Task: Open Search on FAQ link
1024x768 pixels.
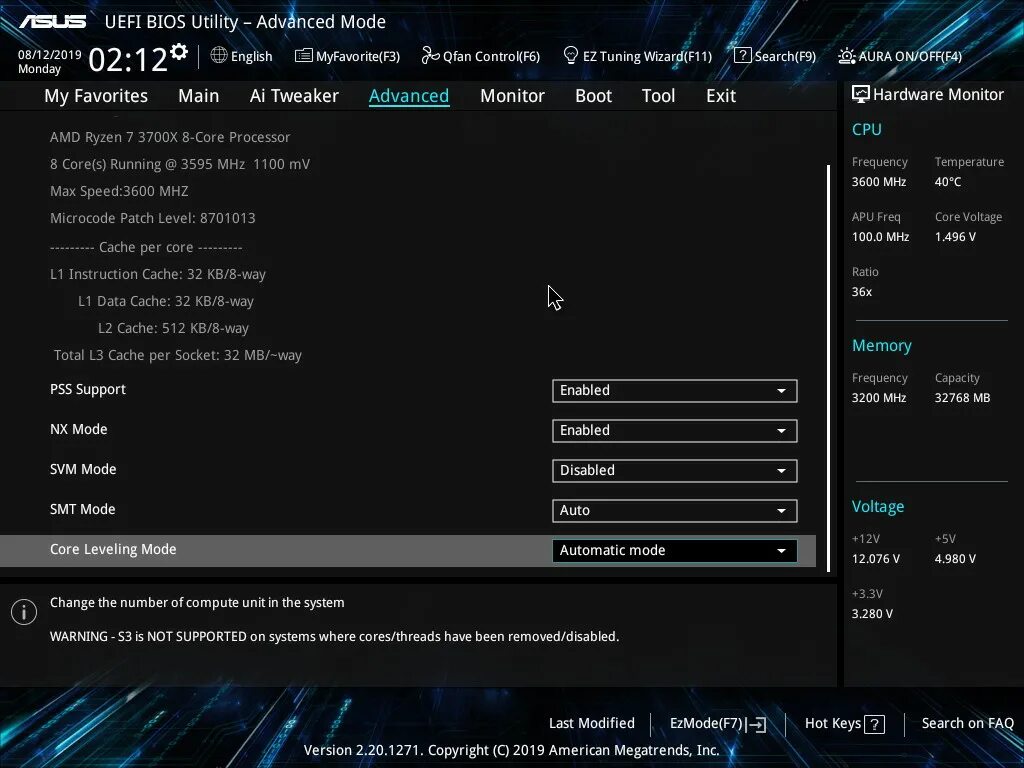Action: tap(967, 724)
